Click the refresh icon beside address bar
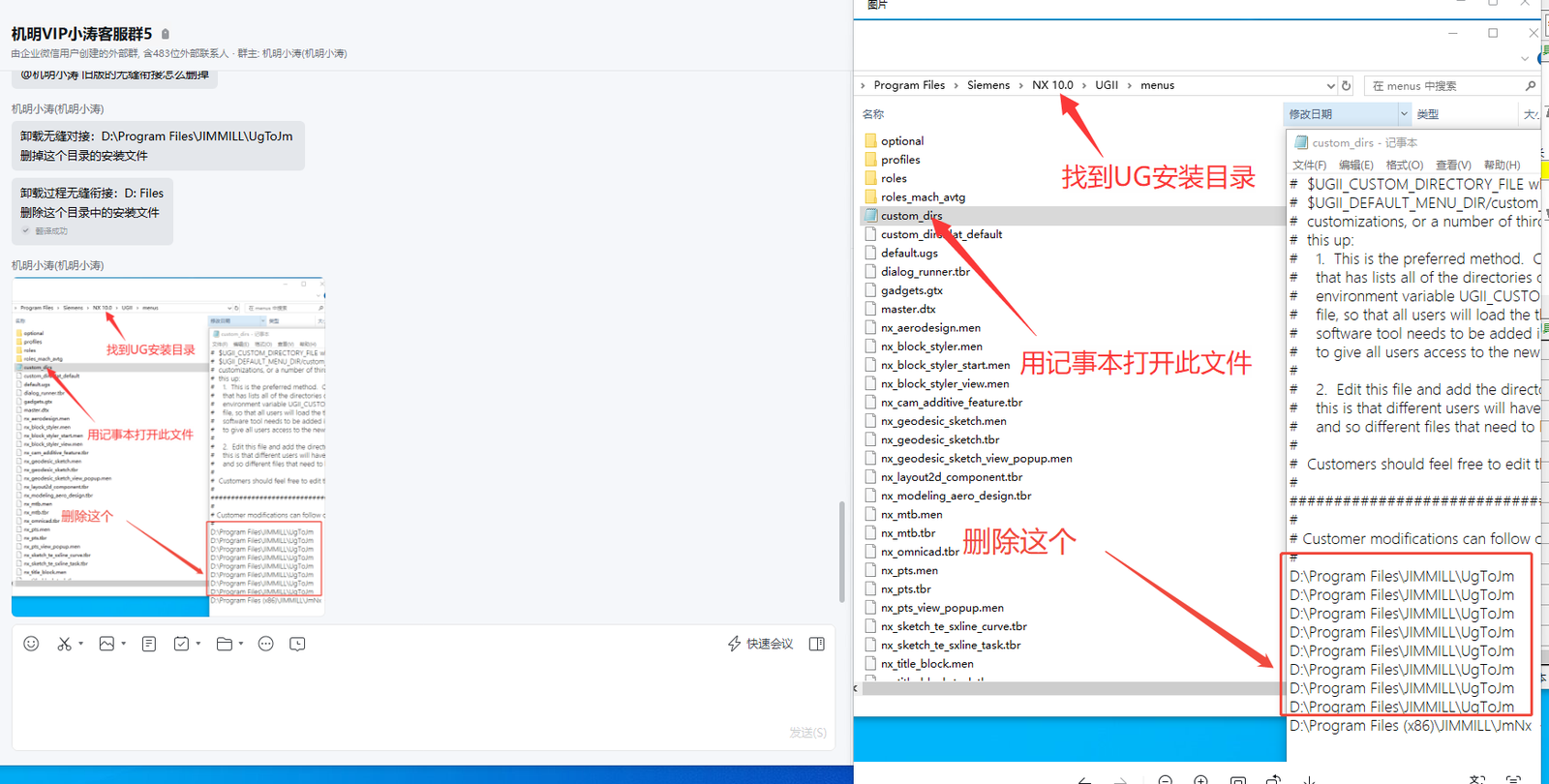1549x784 pixels. pyautogui.click(x=1346, y=85)
